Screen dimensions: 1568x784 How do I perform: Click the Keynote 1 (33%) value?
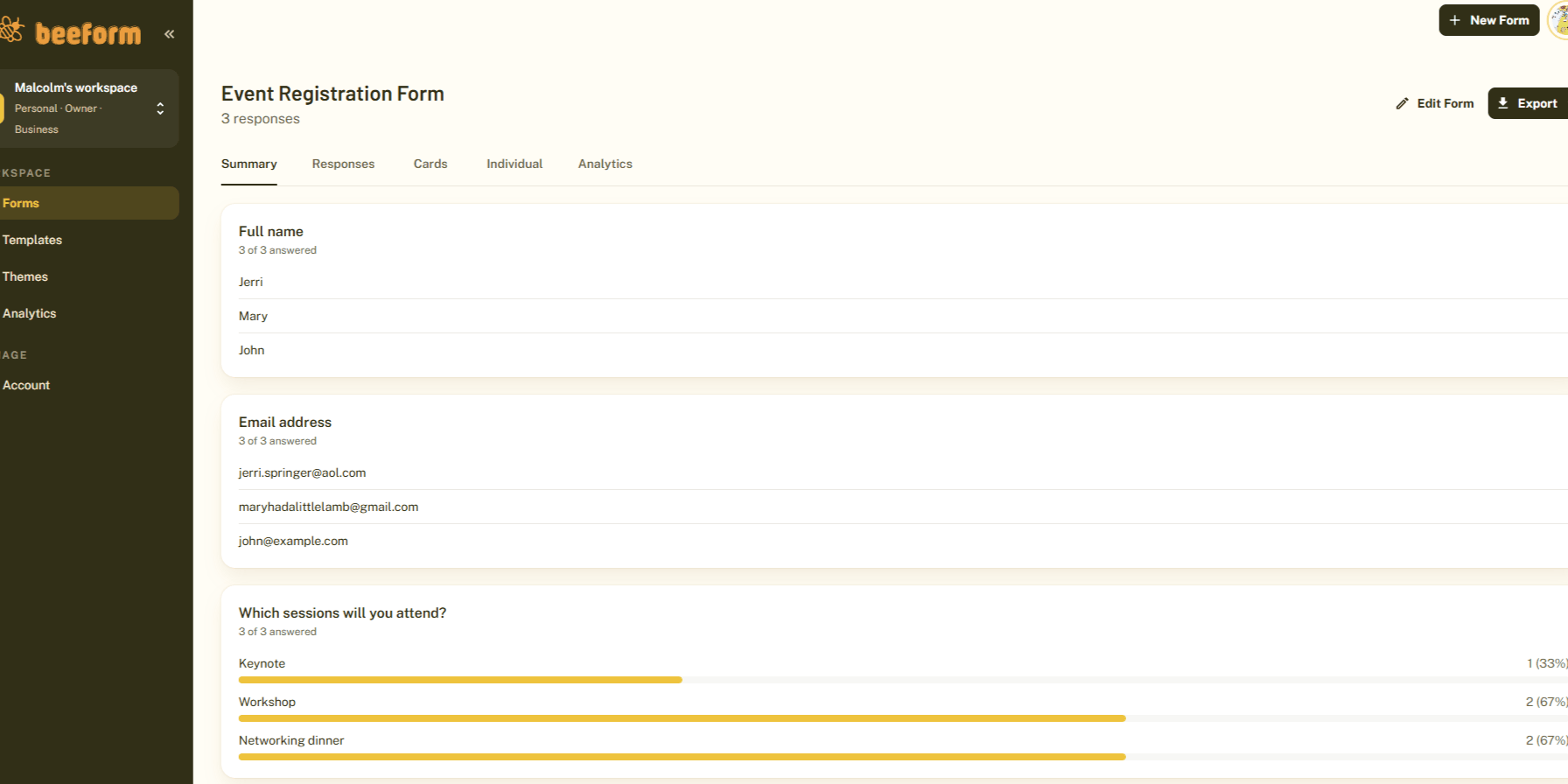[1547, 663]
